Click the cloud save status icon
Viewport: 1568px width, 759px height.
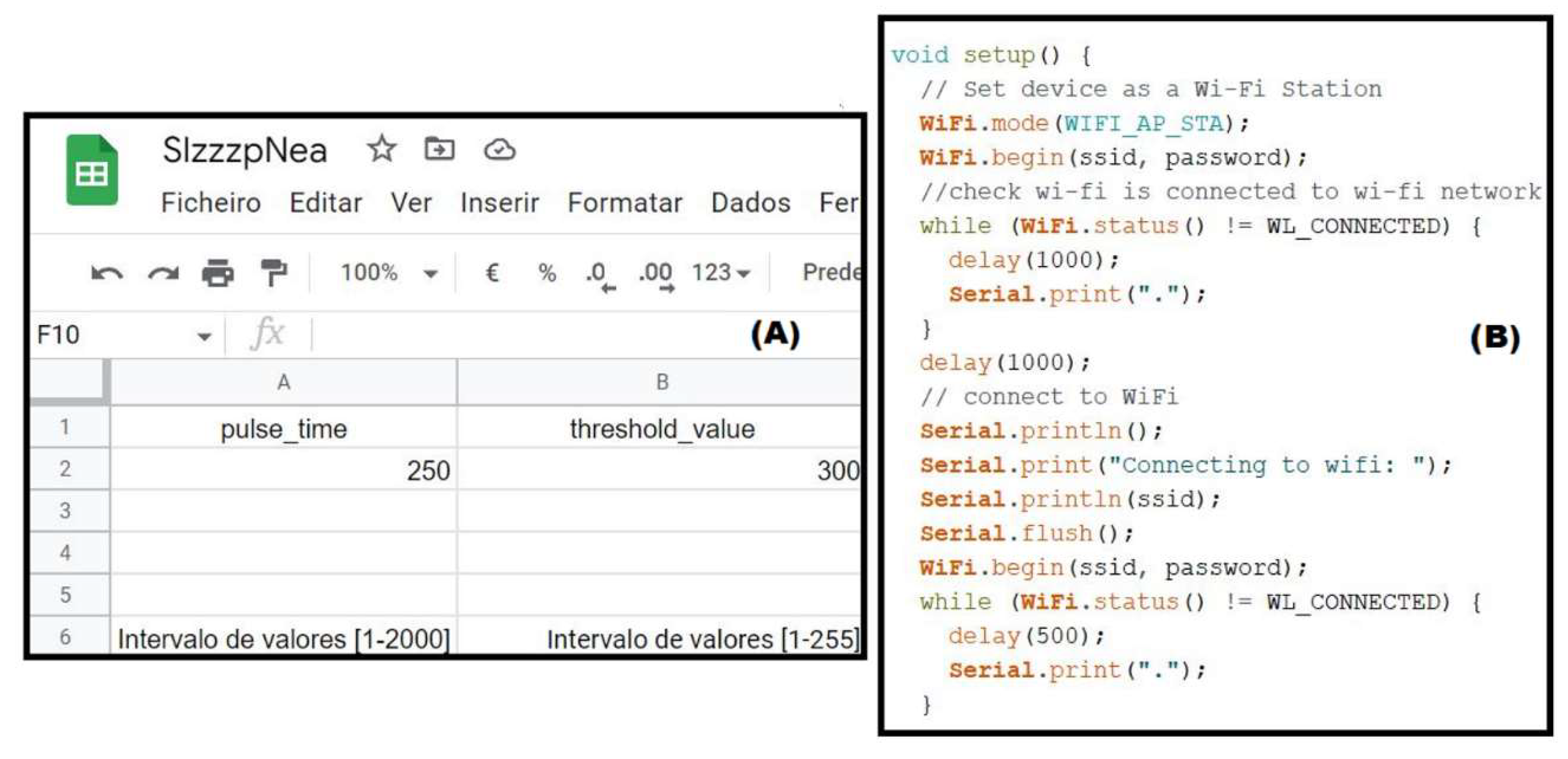[500, 149]
